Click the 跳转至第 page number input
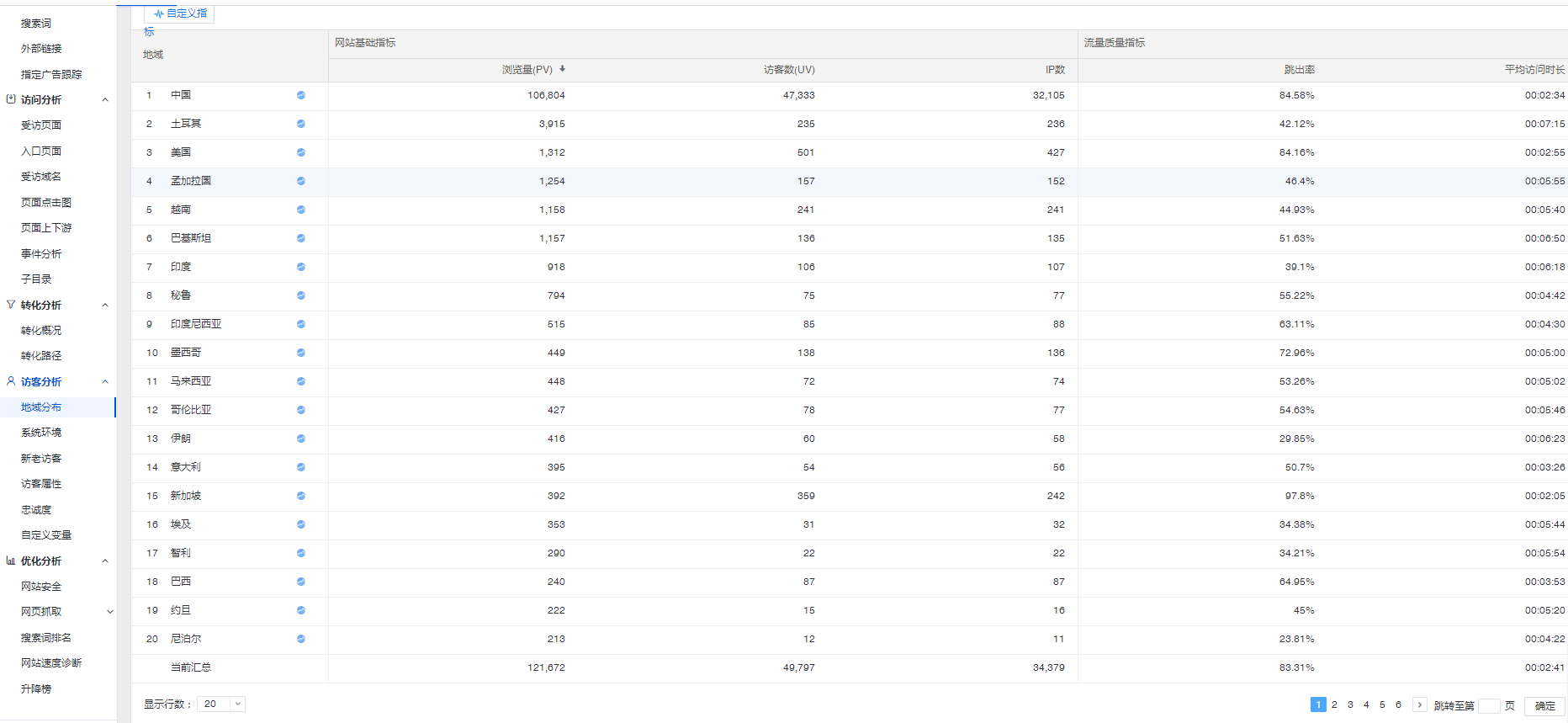Image resolution: width=1568 pixels, height=723 pixels. (1489, 705)
